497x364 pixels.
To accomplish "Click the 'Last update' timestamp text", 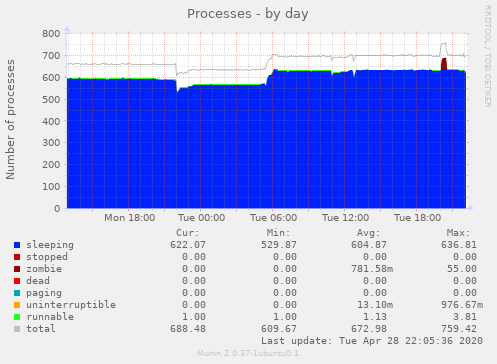I will [x=372, y=341].
